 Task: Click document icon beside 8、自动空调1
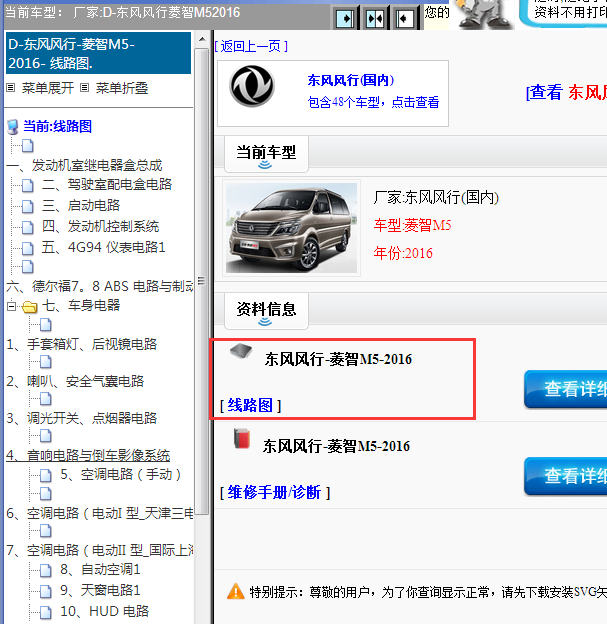(46, 570)
